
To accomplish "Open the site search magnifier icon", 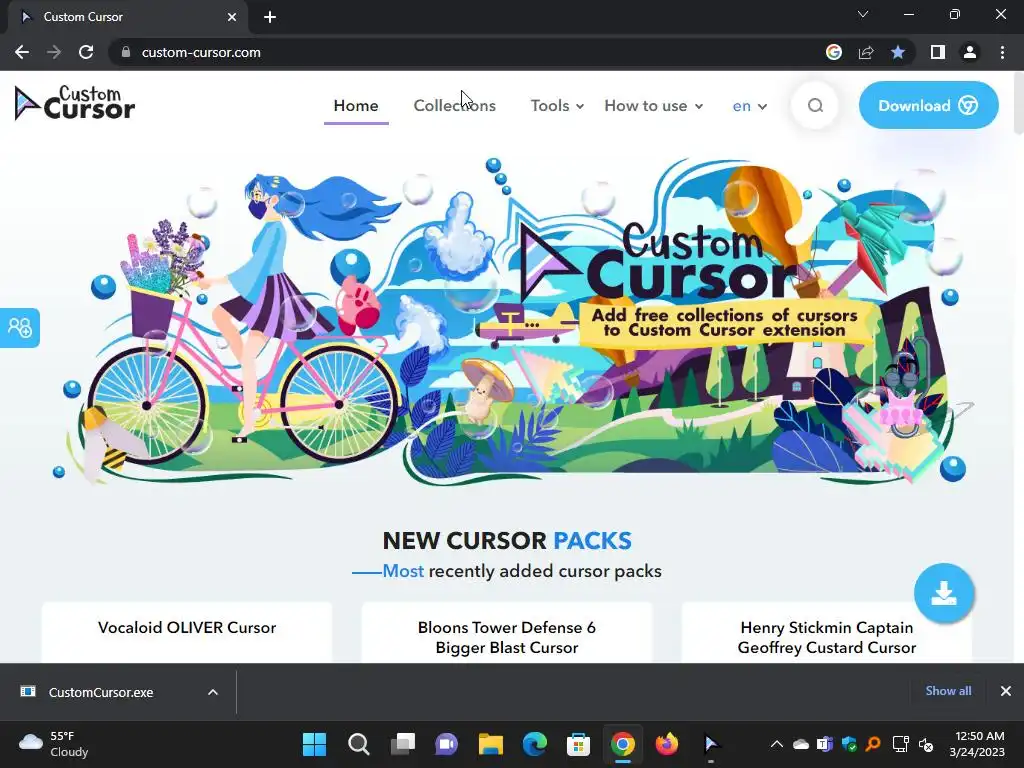I will click(x=814, y=105).
